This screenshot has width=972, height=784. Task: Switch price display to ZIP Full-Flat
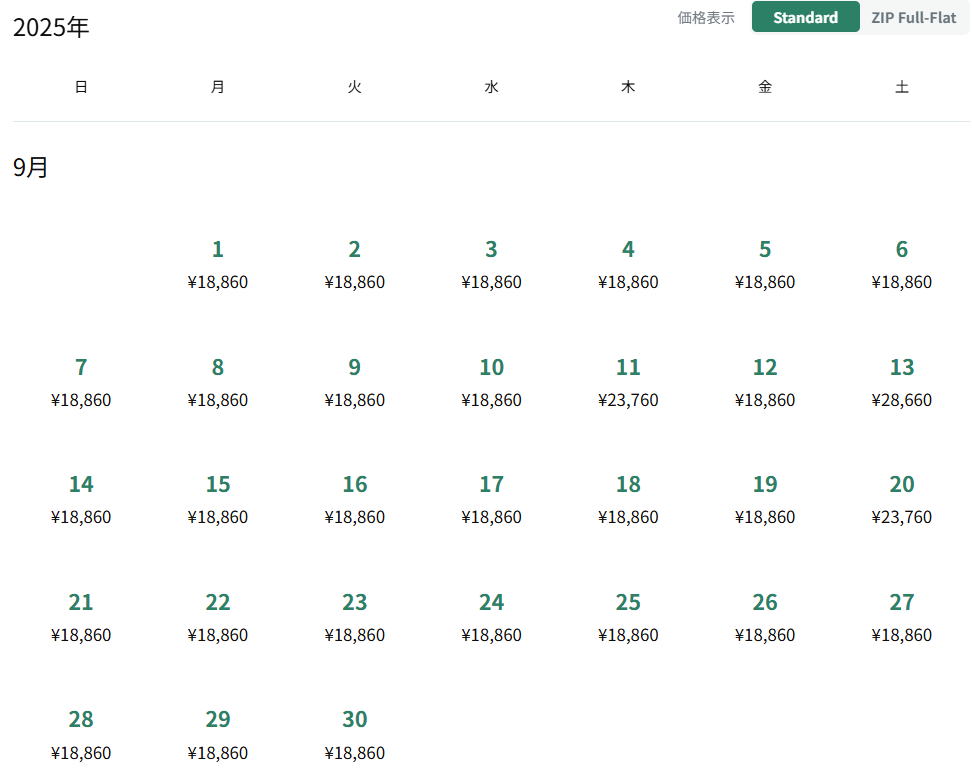click(914, 17)
